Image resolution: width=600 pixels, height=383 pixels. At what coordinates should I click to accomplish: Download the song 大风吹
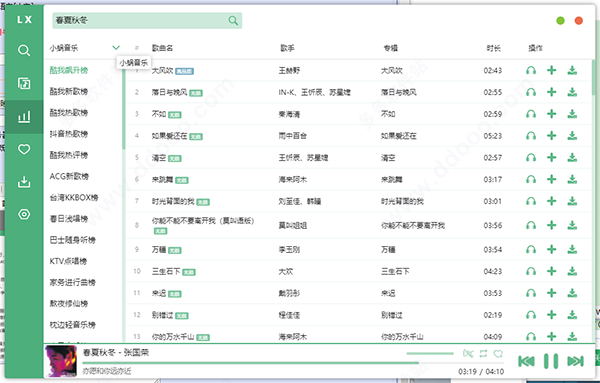[572, 70]
